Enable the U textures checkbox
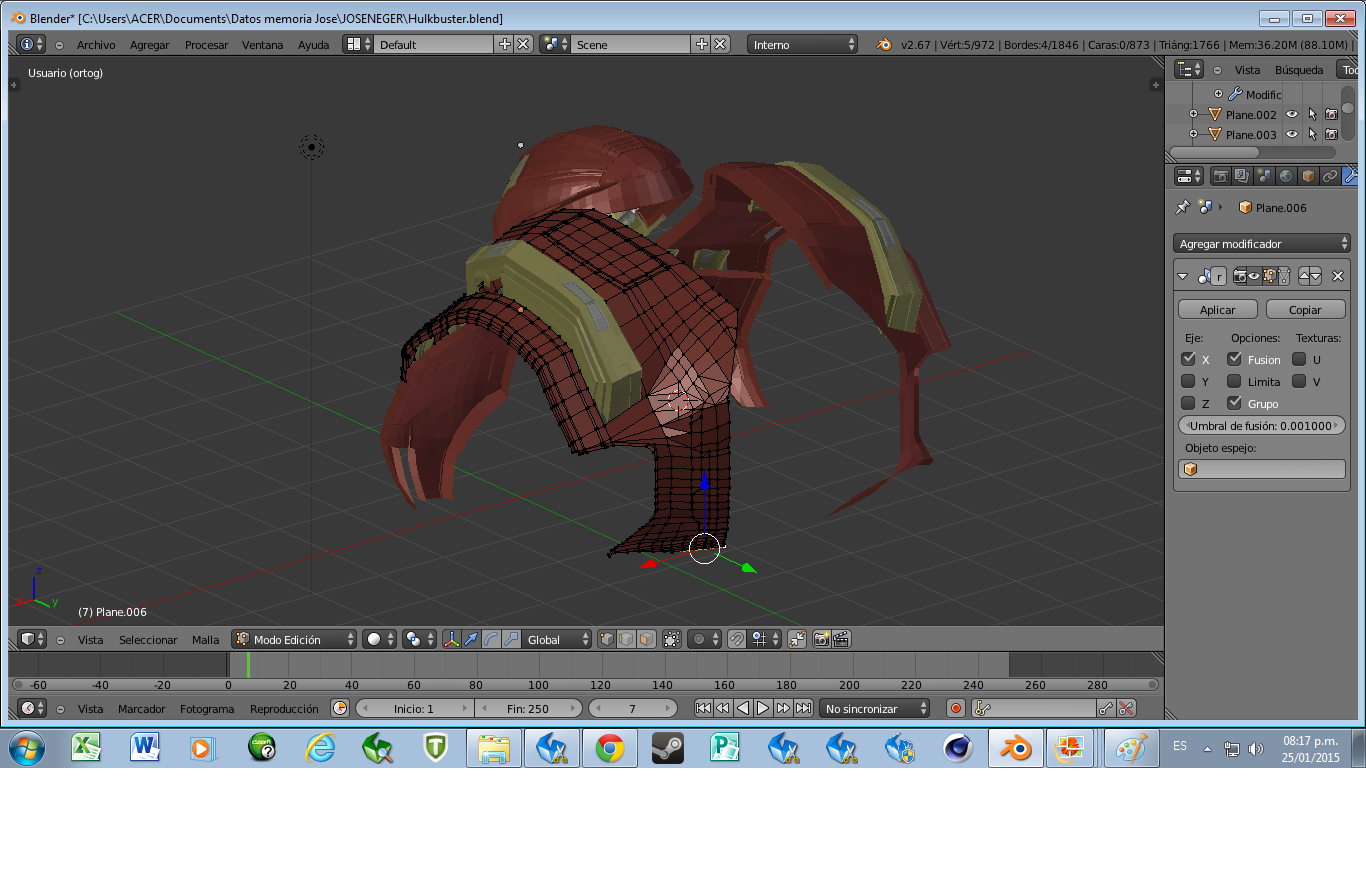This screenshot has height=884, width=1366. (x=1299, y=359)
